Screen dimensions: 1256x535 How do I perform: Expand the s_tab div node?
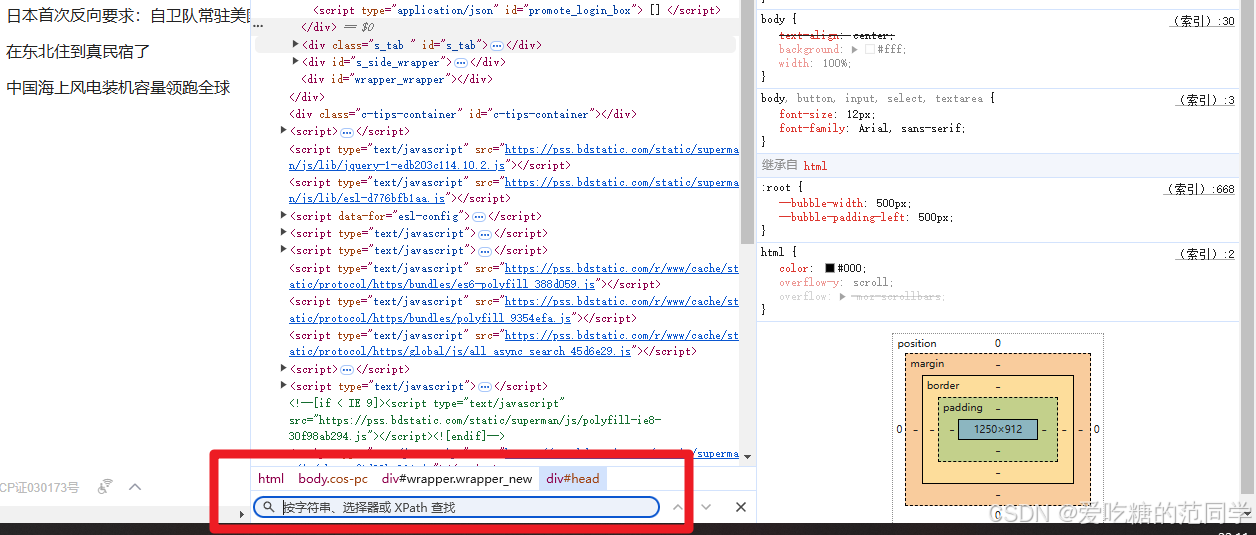(x=295, y=45)
